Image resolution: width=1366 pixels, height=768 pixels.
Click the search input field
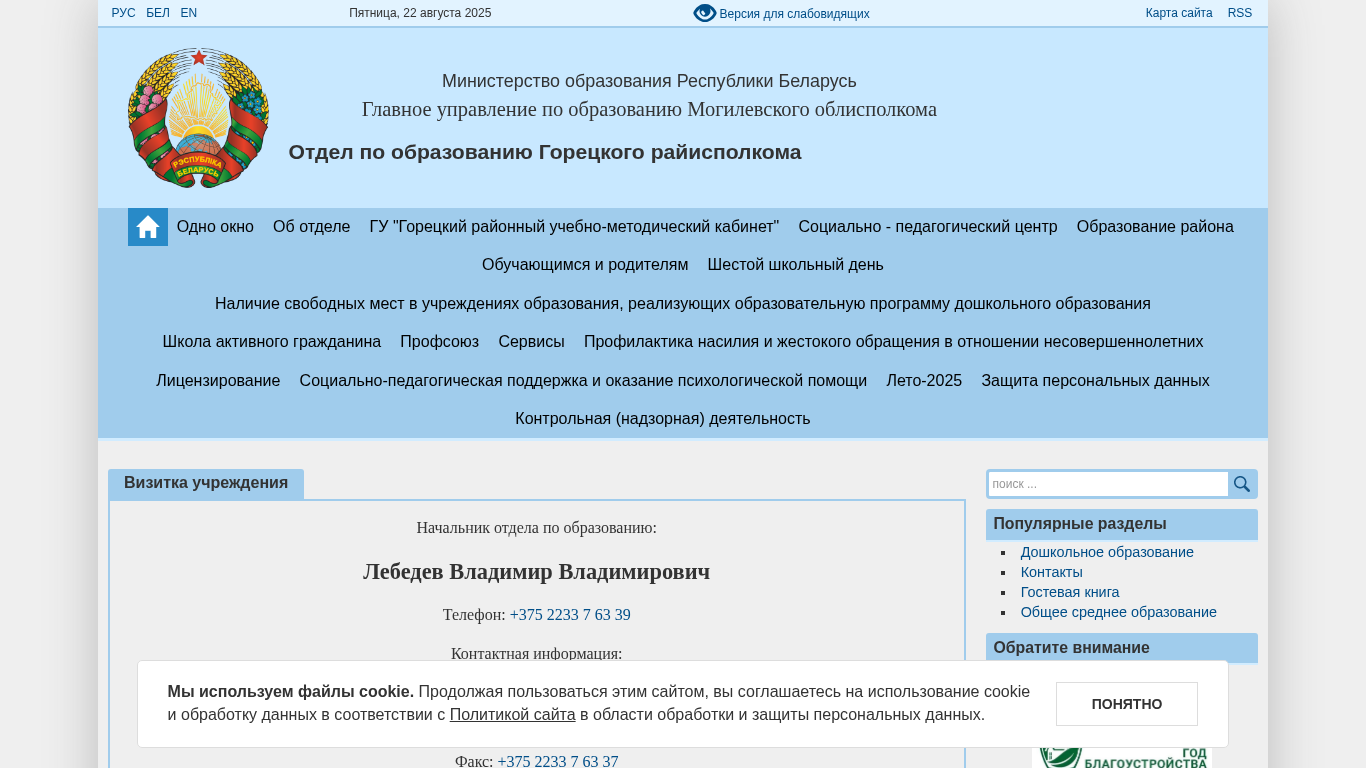tap(1108, 484)
